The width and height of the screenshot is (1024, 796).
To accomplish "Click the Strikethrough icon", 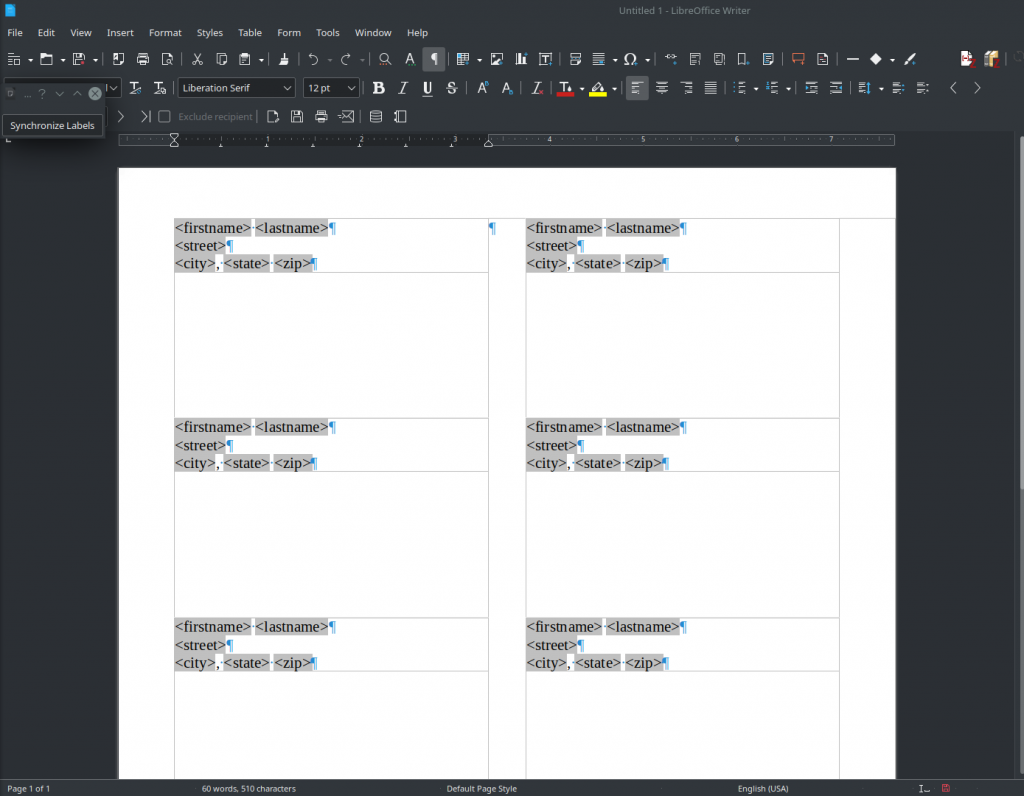I will [x=452, y=88].
